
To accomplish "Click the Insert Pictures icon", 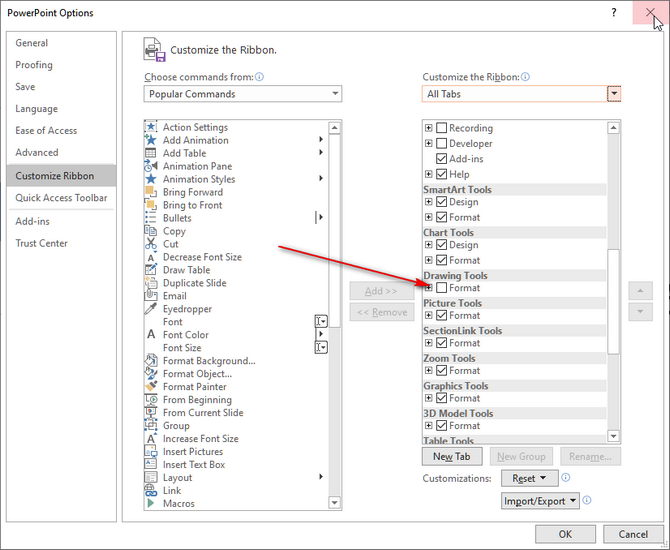I will pyautogui.click(x=150, y=451).
